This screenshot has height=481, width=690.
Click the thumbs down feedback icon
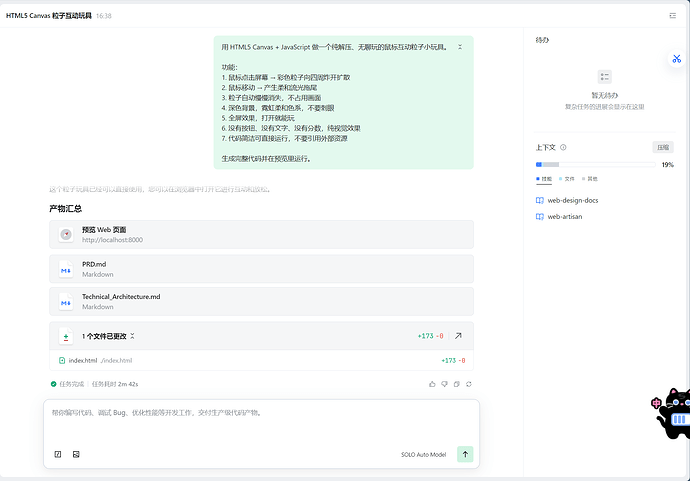point(444,384)
